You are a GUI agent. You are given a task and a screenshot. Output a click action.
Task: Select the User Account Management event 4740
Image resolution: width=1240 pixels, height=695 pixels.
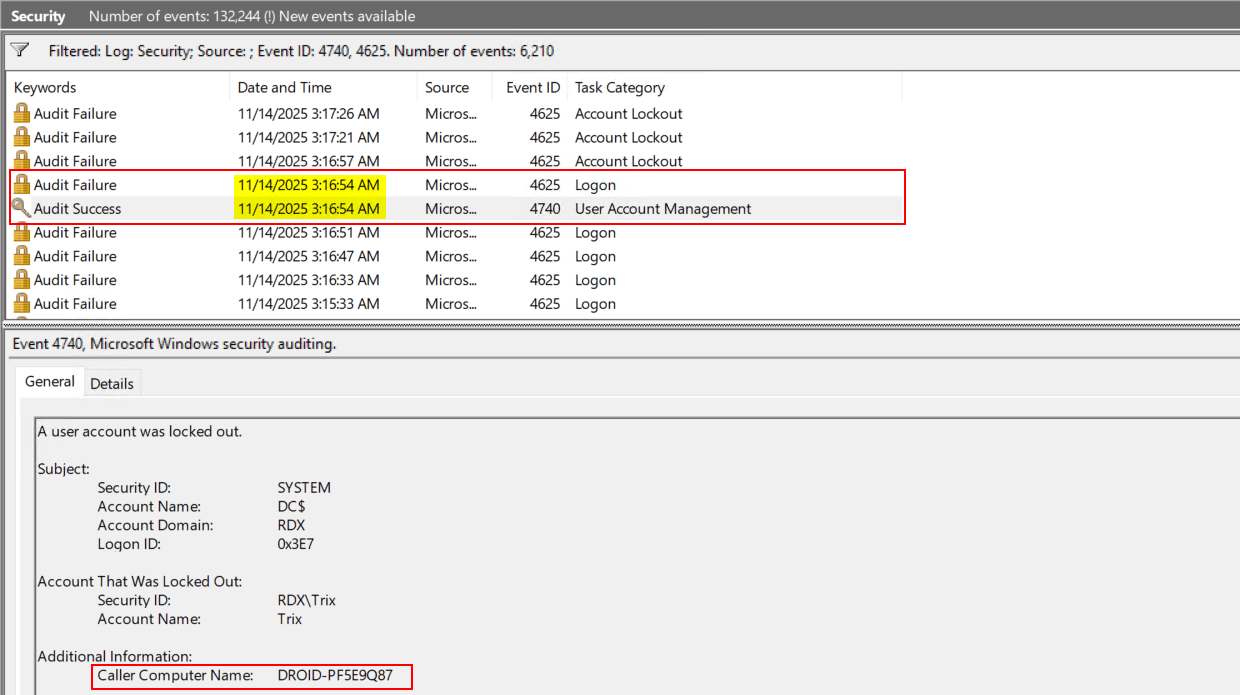(x=662, y=209)
